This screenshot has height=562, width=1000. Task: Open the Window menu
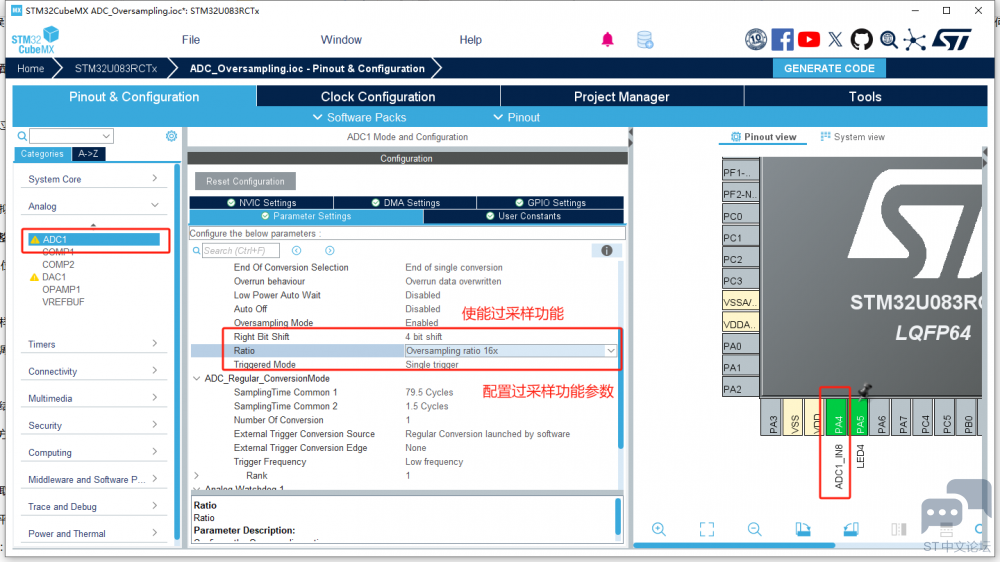click(341, 40)
